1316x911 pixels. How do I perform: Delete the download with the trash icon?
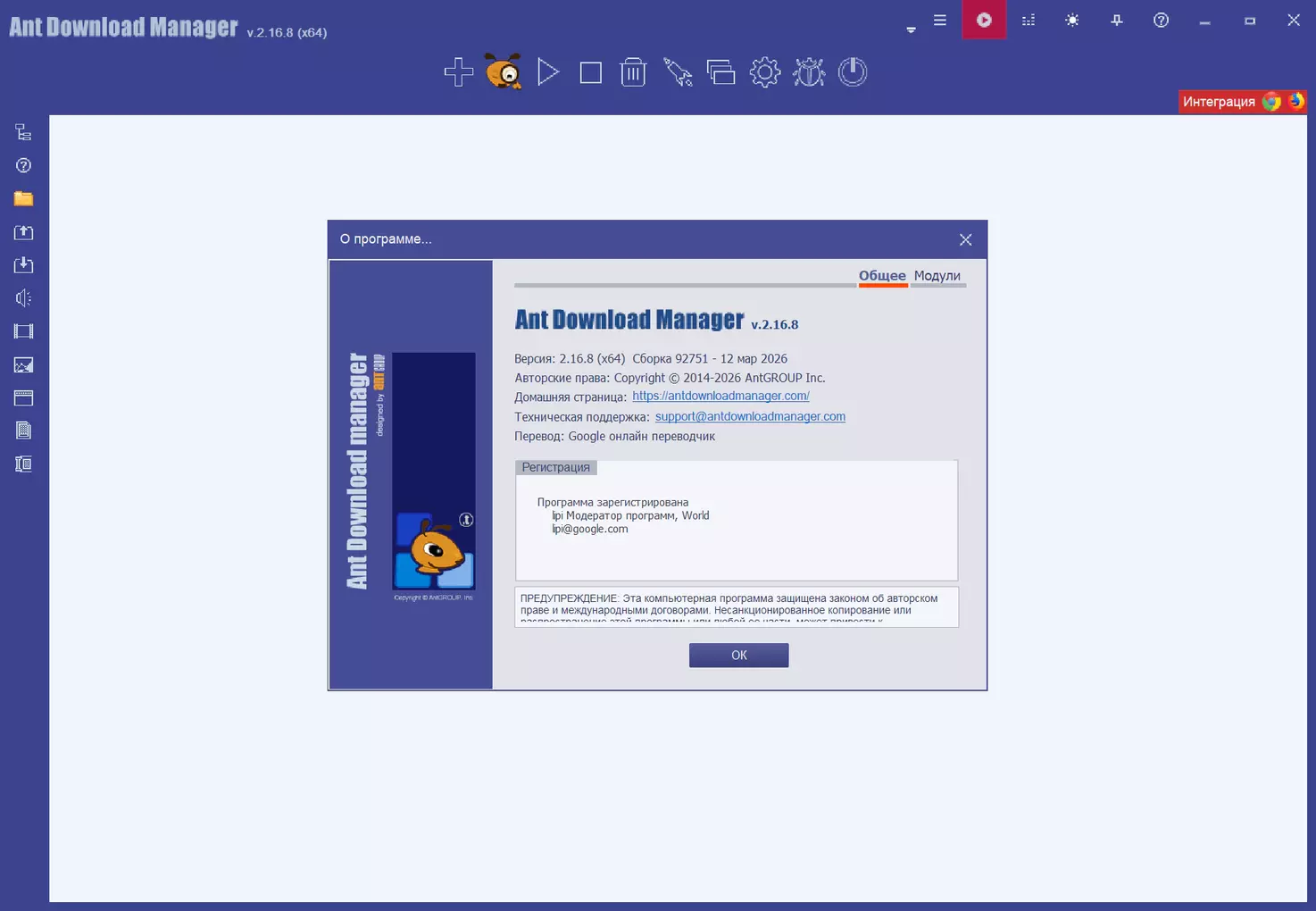(x=633, y=72)
